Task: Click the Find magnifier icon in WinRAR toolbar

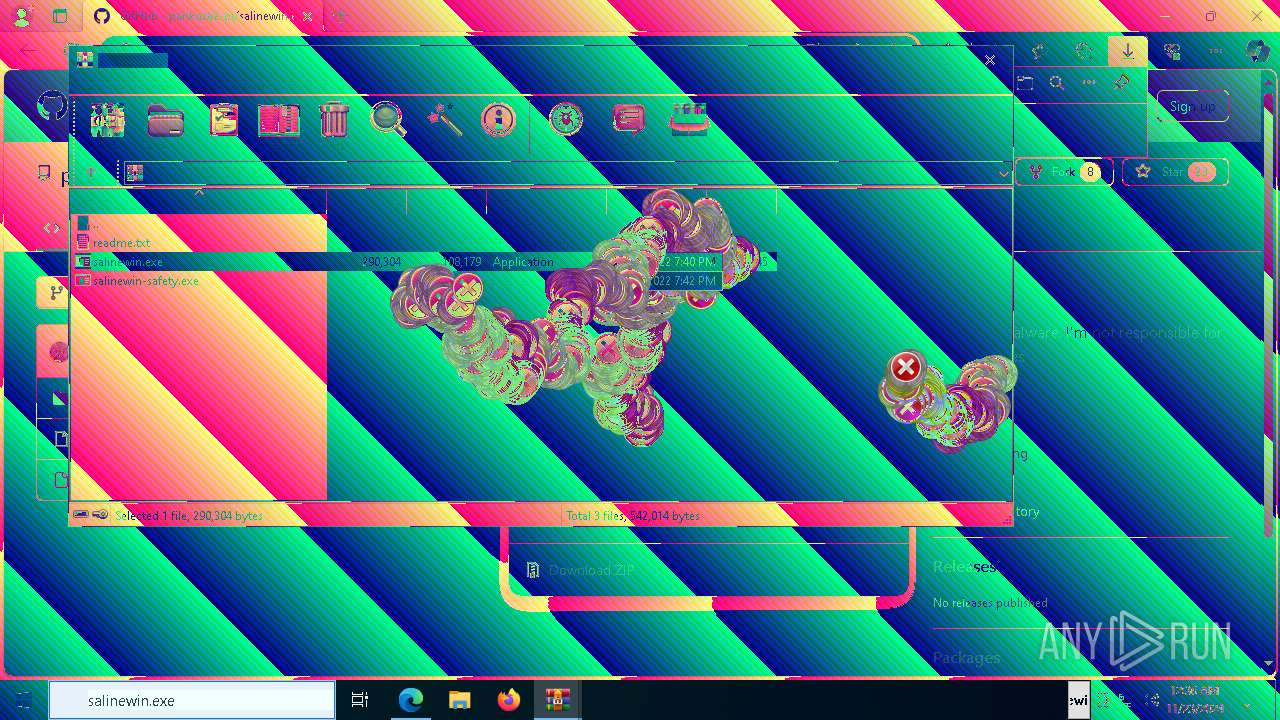Action: tap(388, 120)
